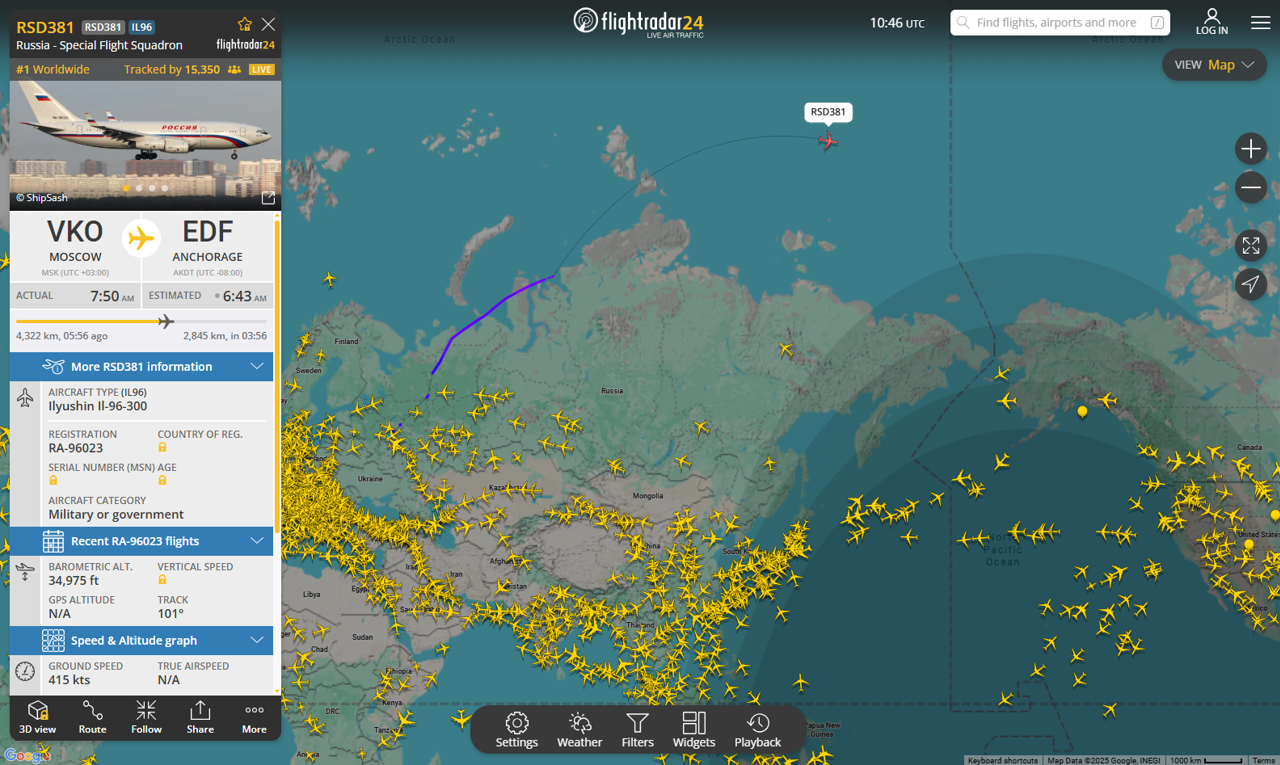Click the Vertical Speed lock icon
The width and height of the screenshot is (1280, 765).
[162, 580]
